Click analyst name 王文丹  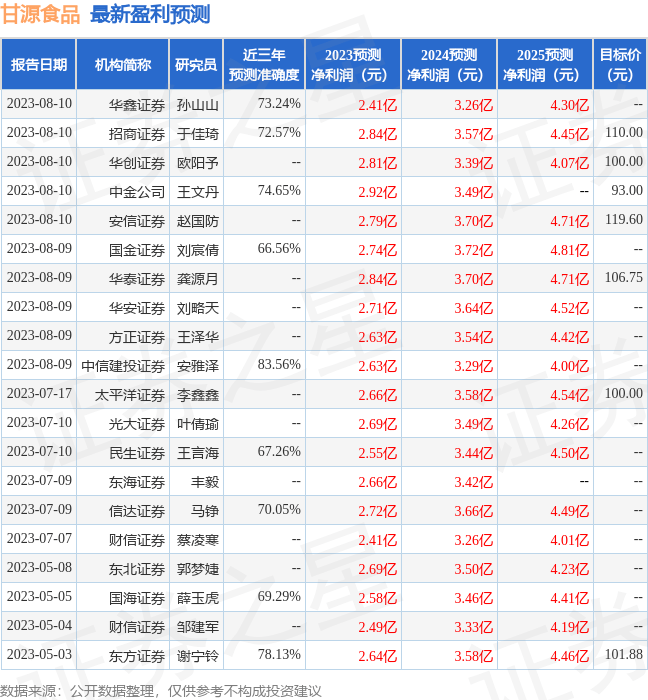197,191
